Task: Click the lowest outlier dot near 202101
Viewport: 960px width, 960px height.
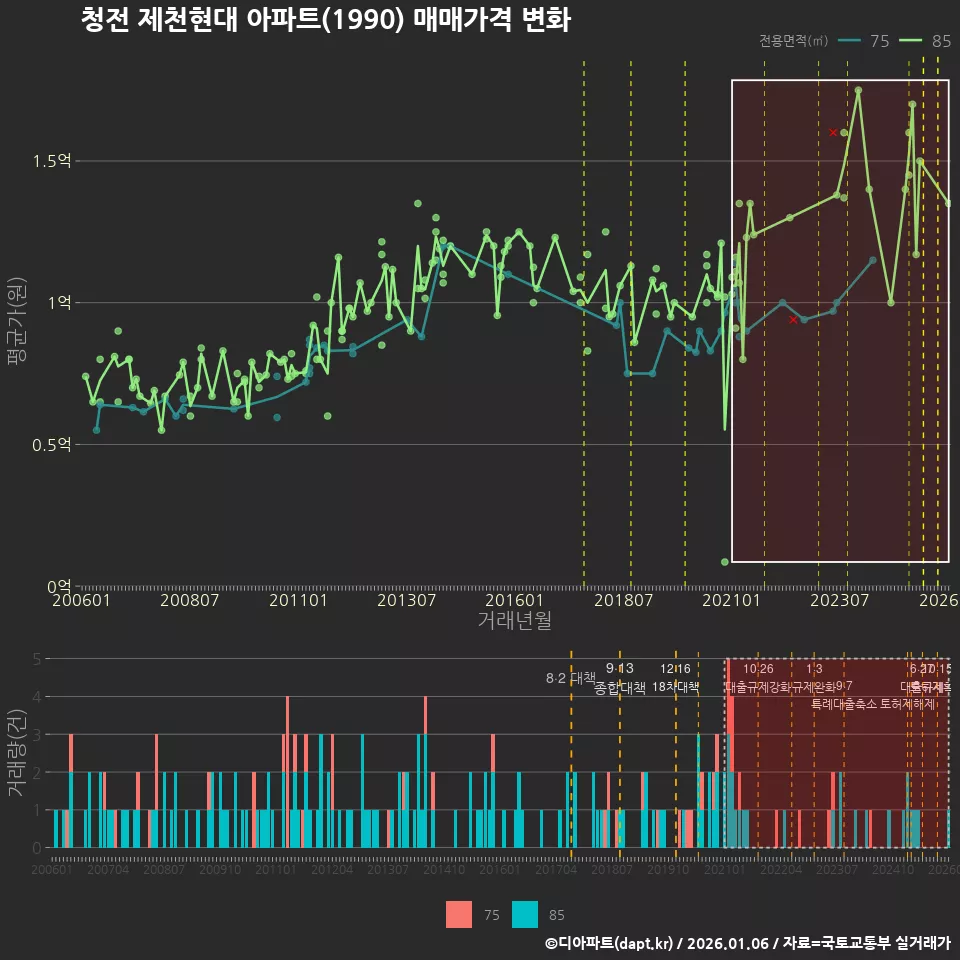Action: pos(725,562)
